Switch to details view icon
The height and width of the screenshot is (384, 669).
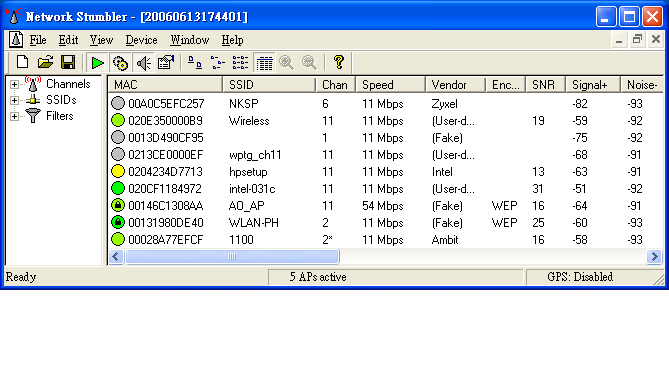[x=264, y=63]
